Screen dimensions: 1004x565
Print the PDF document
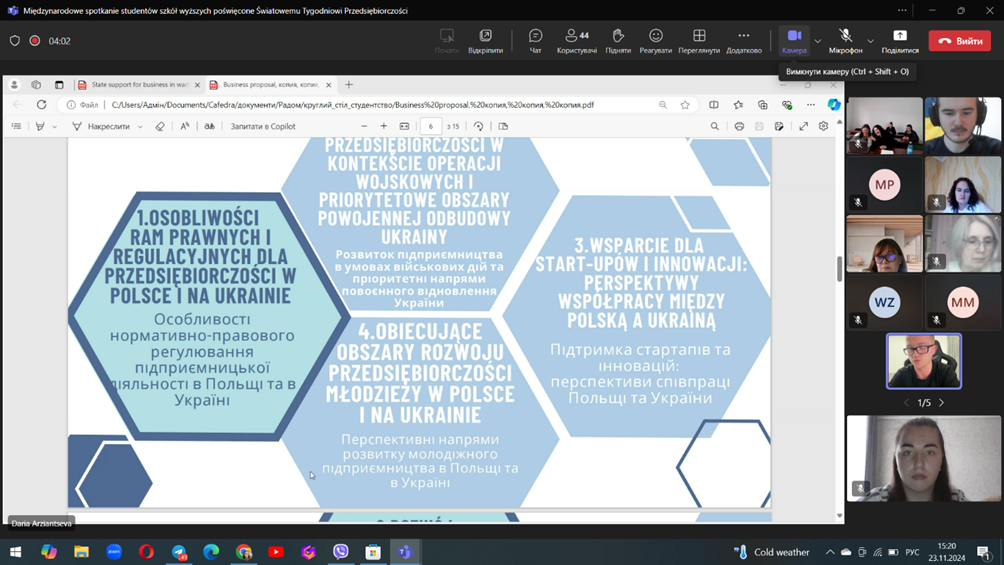pos(739,127)
